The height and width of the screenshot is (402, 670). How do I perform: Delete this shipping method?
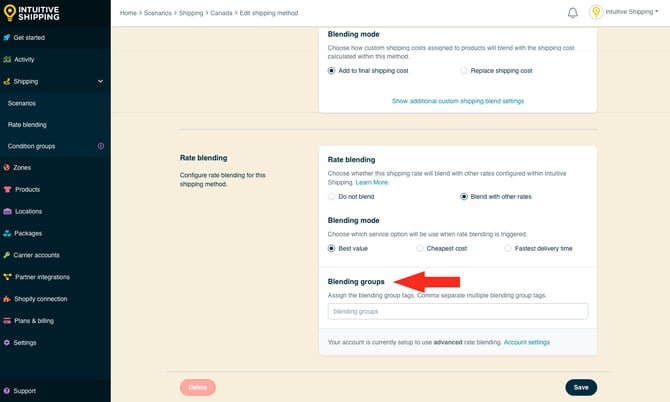point(197,387)
